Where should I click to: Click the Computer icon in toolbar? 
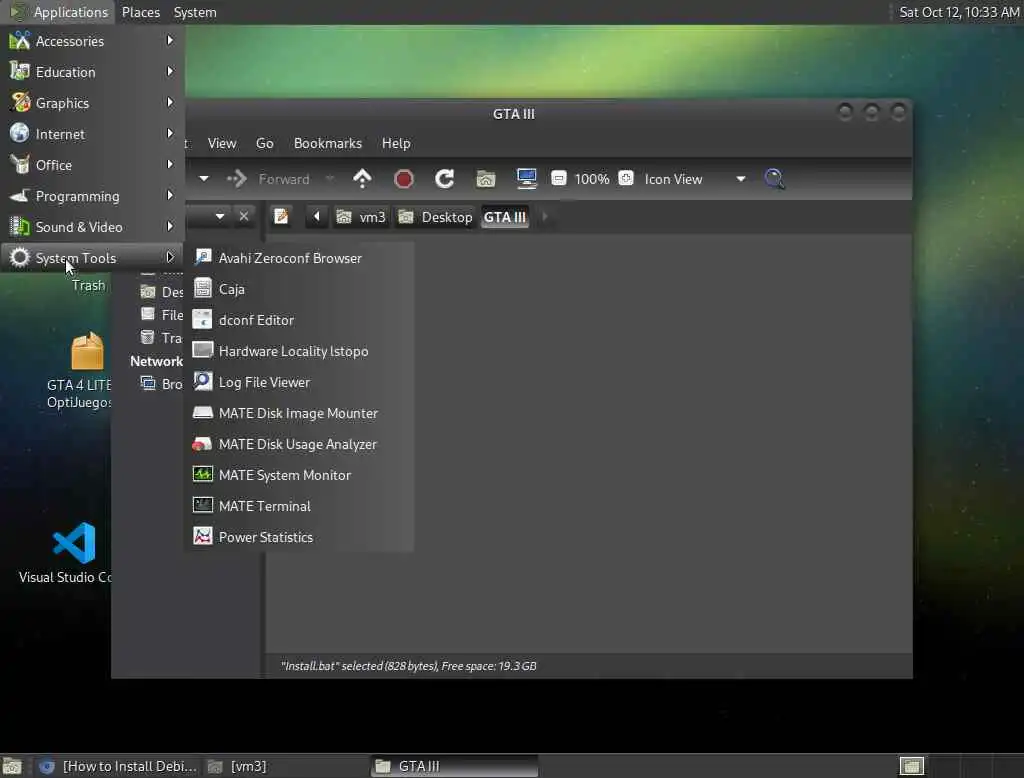526,178
